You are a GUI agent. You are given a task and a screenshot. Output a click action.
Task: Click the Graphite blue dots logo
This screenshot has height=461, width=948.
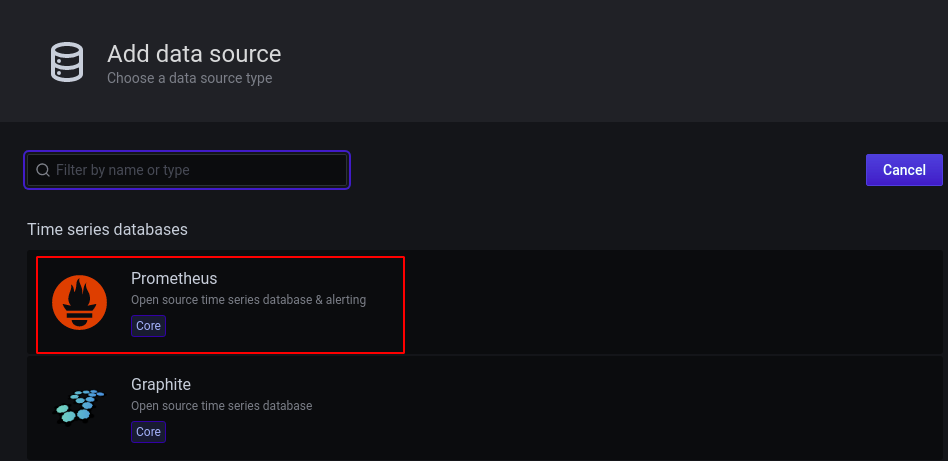coord(80,404)
